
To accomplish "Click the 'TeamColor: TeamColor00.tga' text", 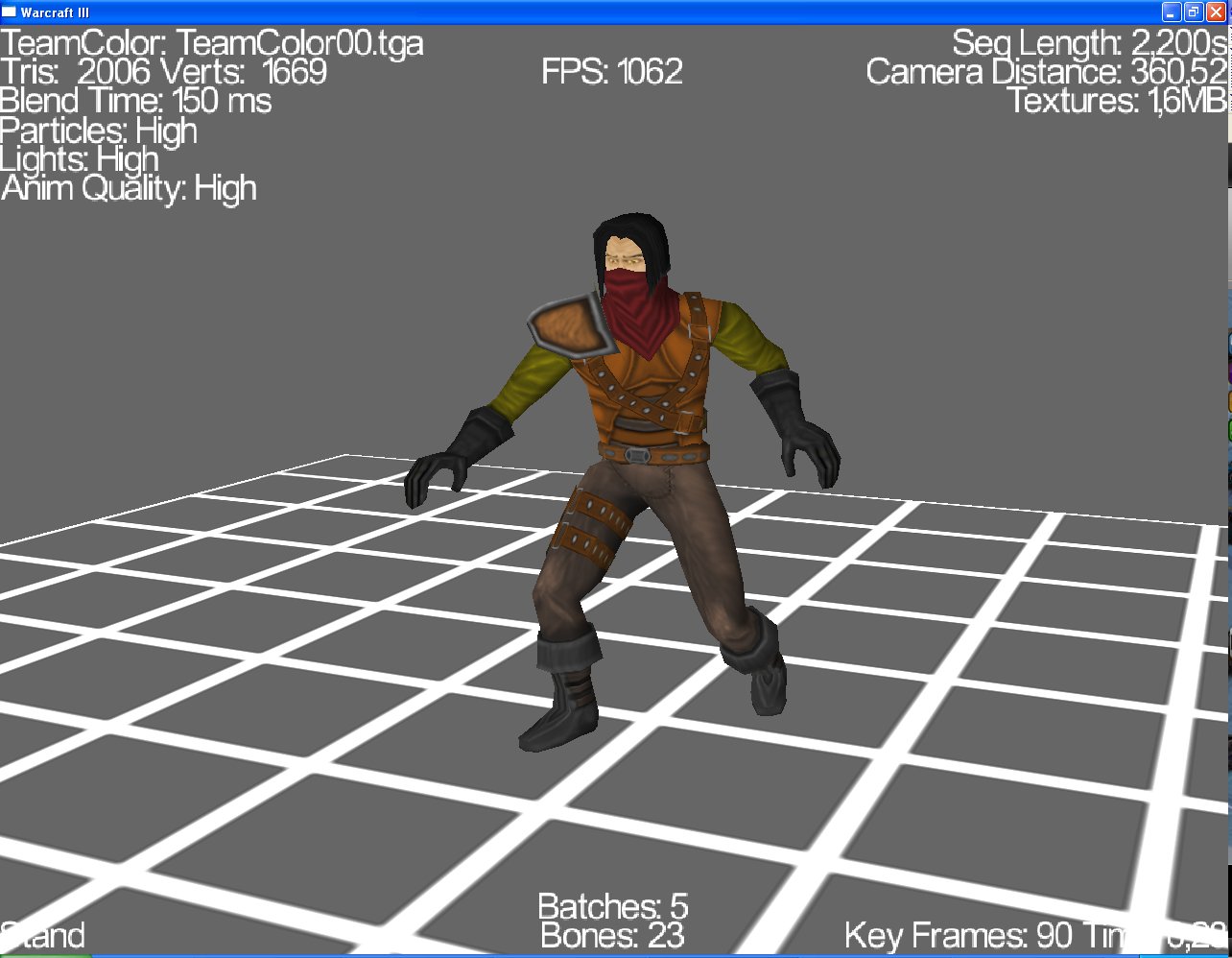I will tap(211, 43).
